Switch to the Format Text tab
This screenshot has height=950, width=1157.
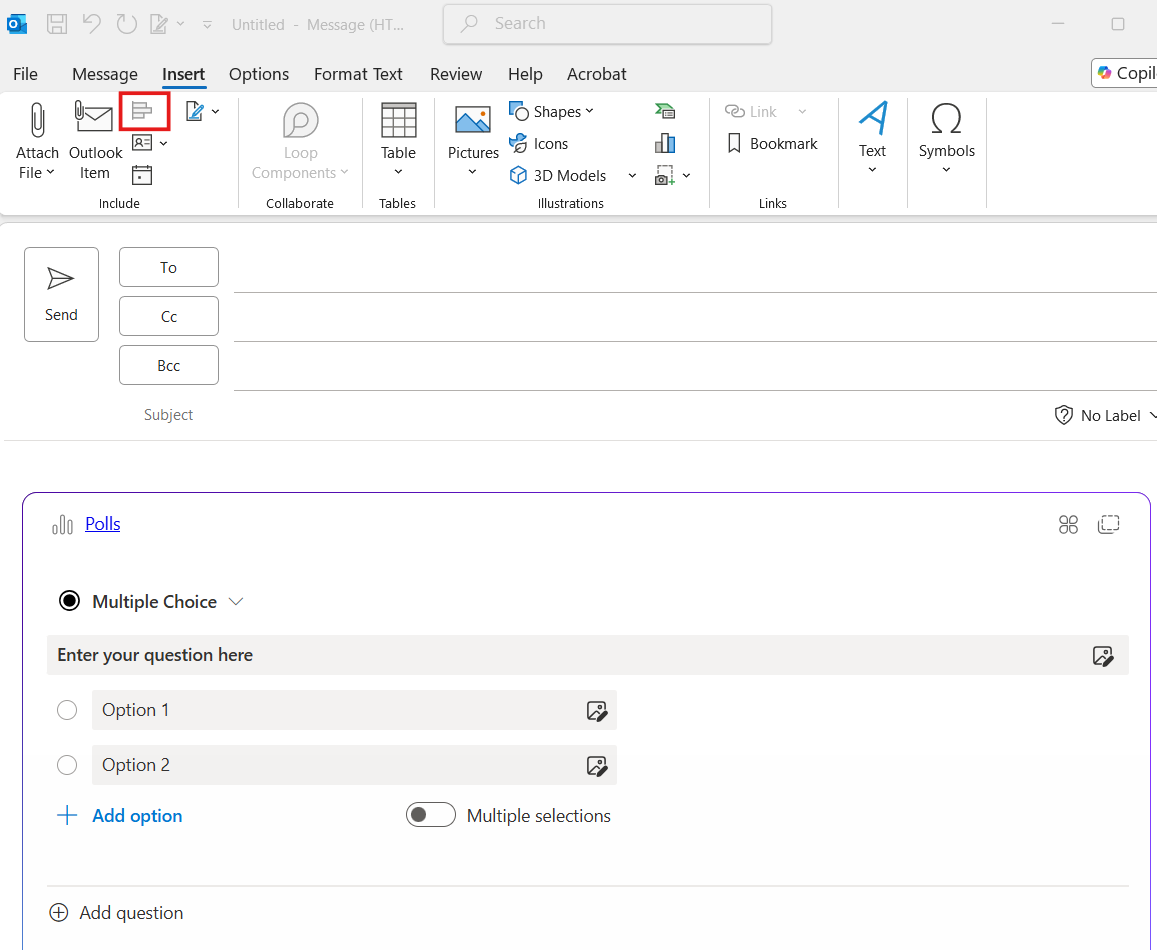tap(358, 74)
